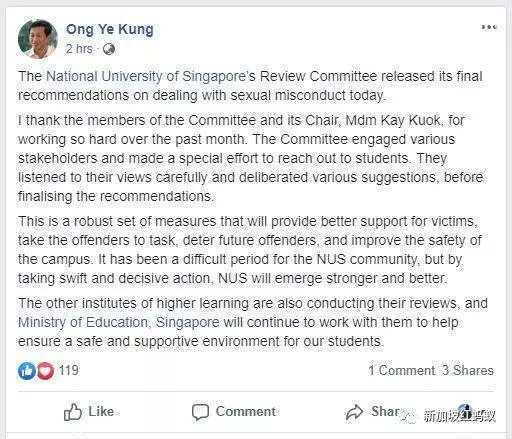The width and height of the screenshot is (512, 439).
Task: Click the Chinese watermark text
Action: 459,416
